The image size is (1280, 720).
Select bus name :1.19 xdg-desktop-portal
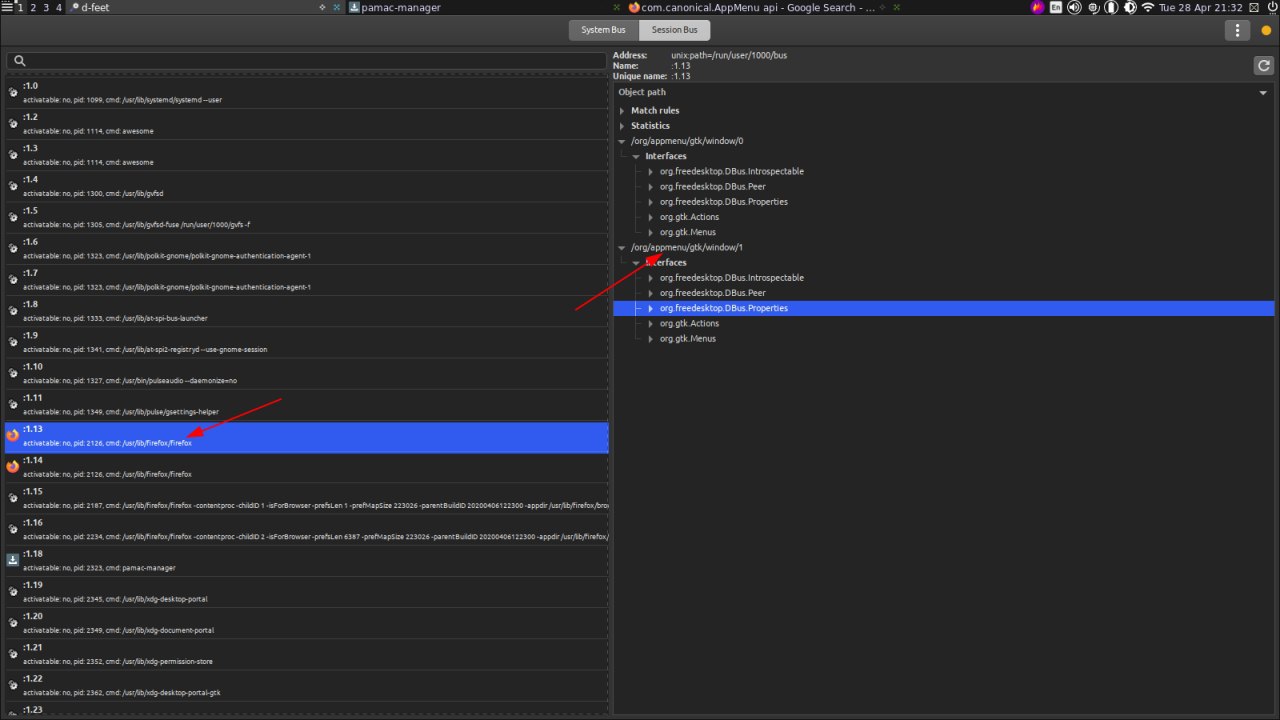point(306,591)
